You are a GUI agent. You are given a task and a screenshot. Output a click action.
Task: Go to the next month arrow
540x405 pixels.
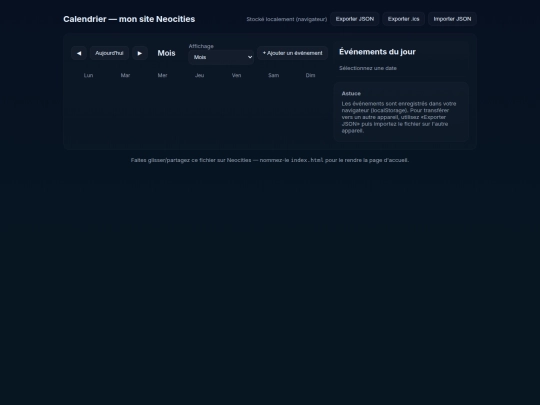pos(140,53)
